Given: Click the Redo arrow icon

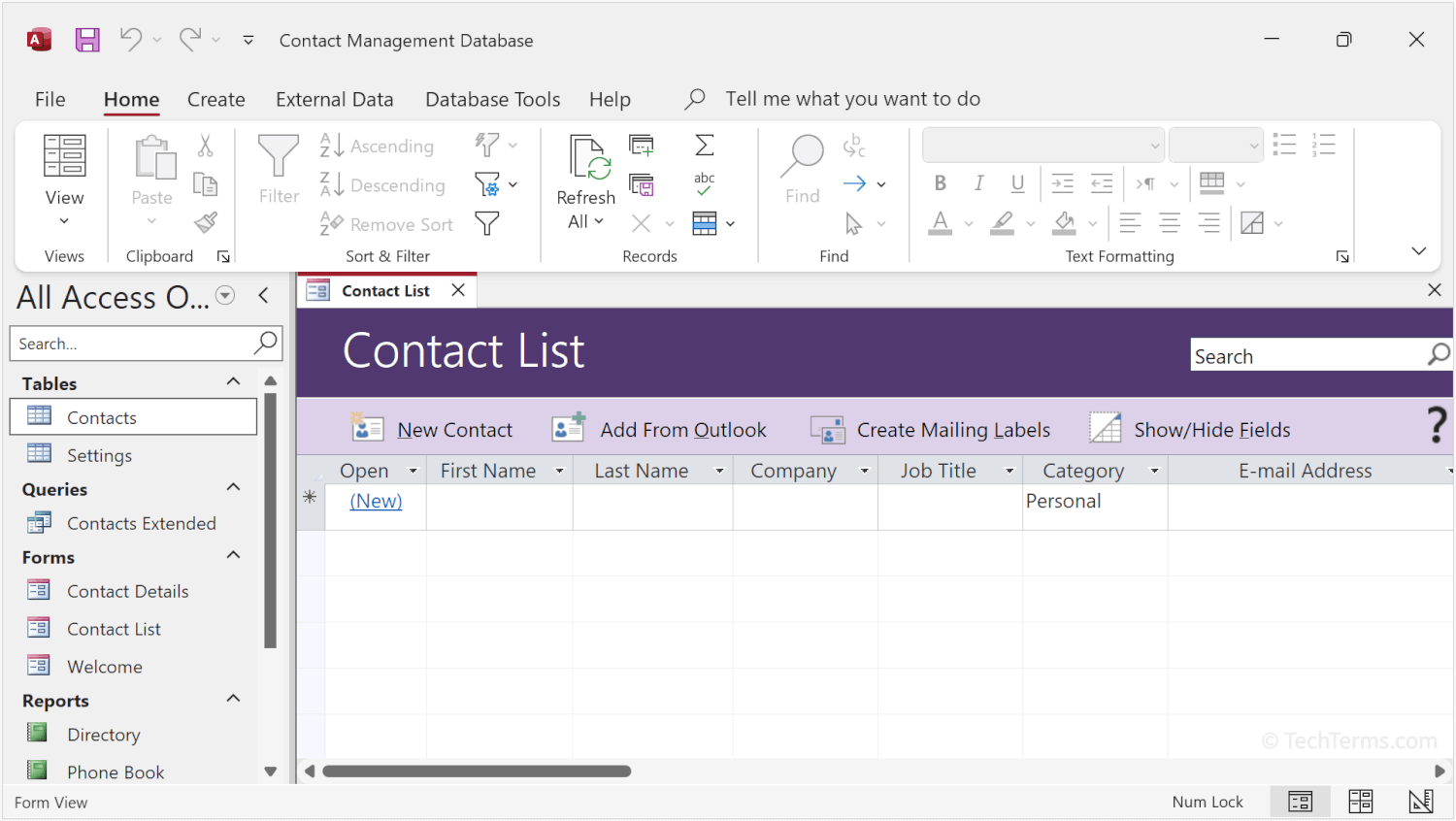Looking at the screenshot, I should [x=190, y=39].
